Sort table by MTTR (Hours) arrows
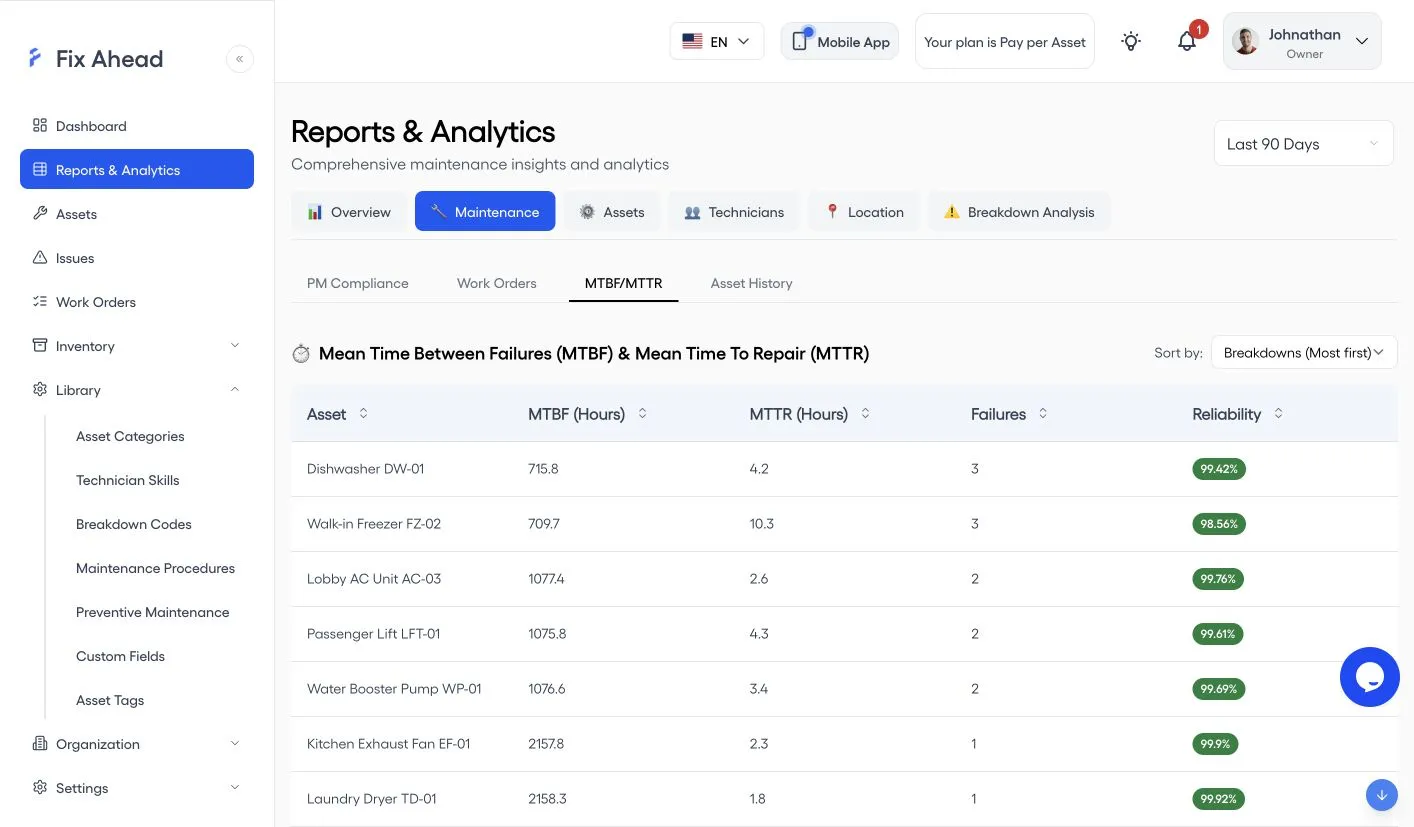Image resolution: width=1414 pixels, height=827 pixels. pyautogui.click(x=865, y=413)
